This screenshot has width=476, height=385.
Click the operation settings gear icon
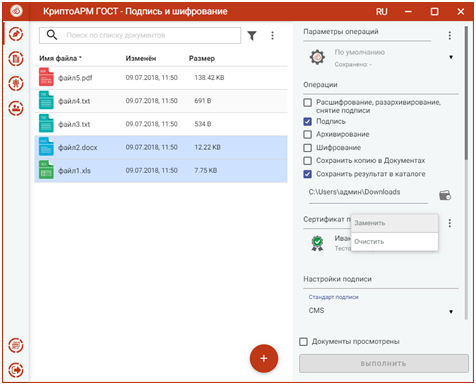point(317,57)
